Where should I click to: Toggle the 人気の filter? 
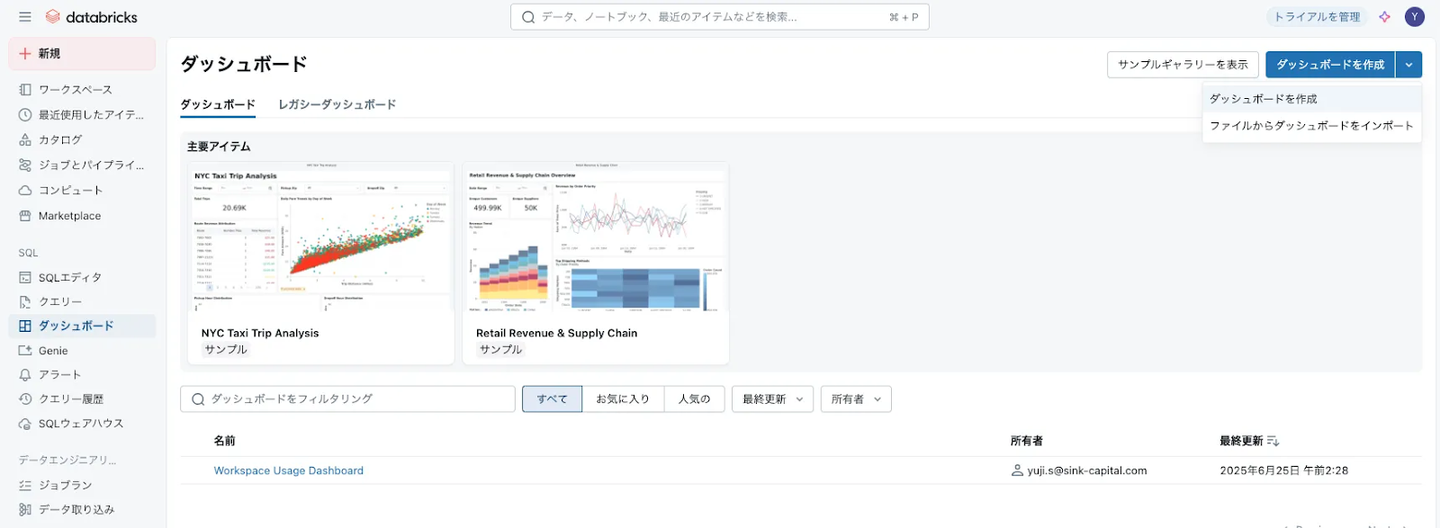pos(694,399)
